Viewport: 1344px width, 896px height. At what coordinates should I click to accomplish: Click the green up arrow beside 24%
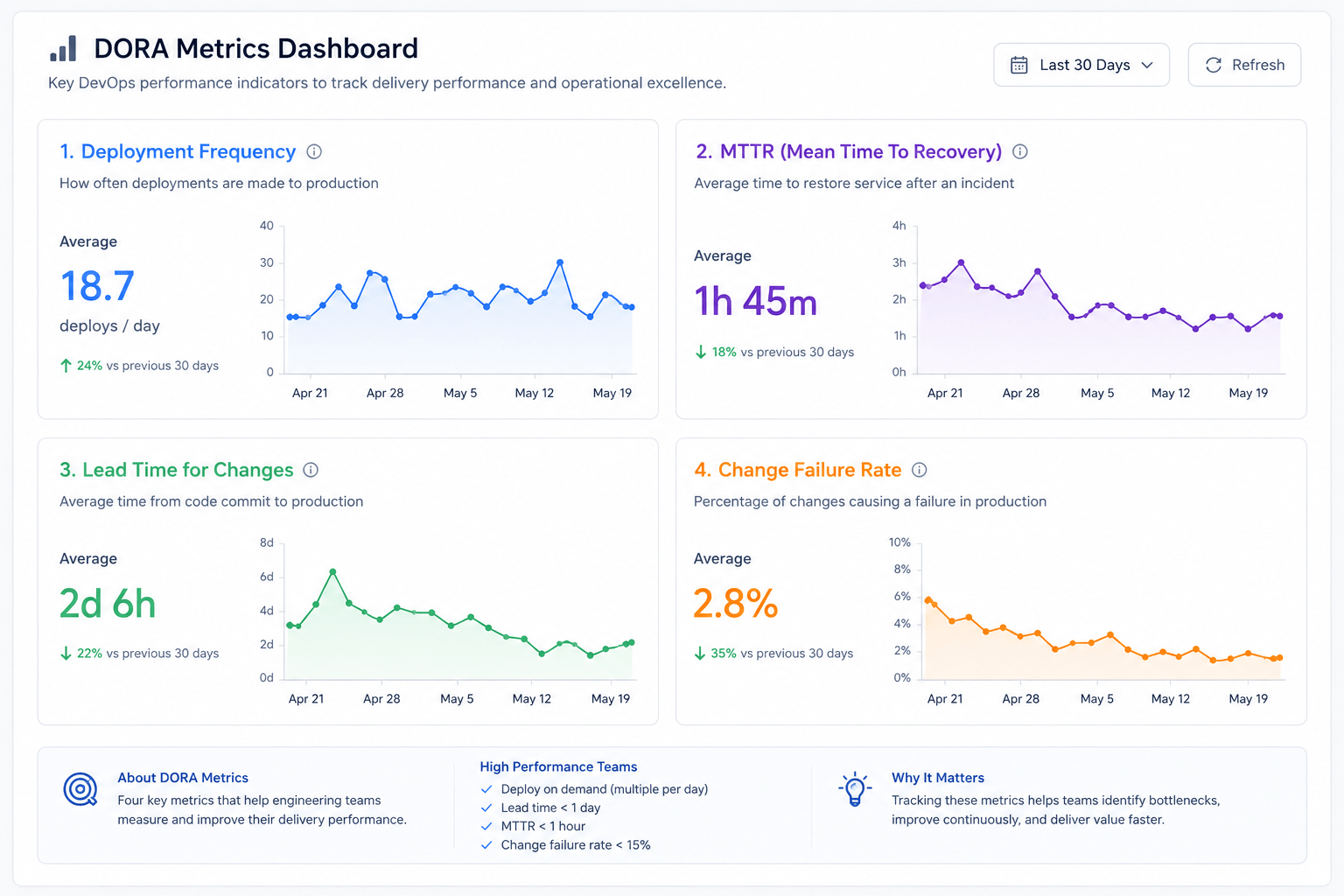tap(66, 366)
